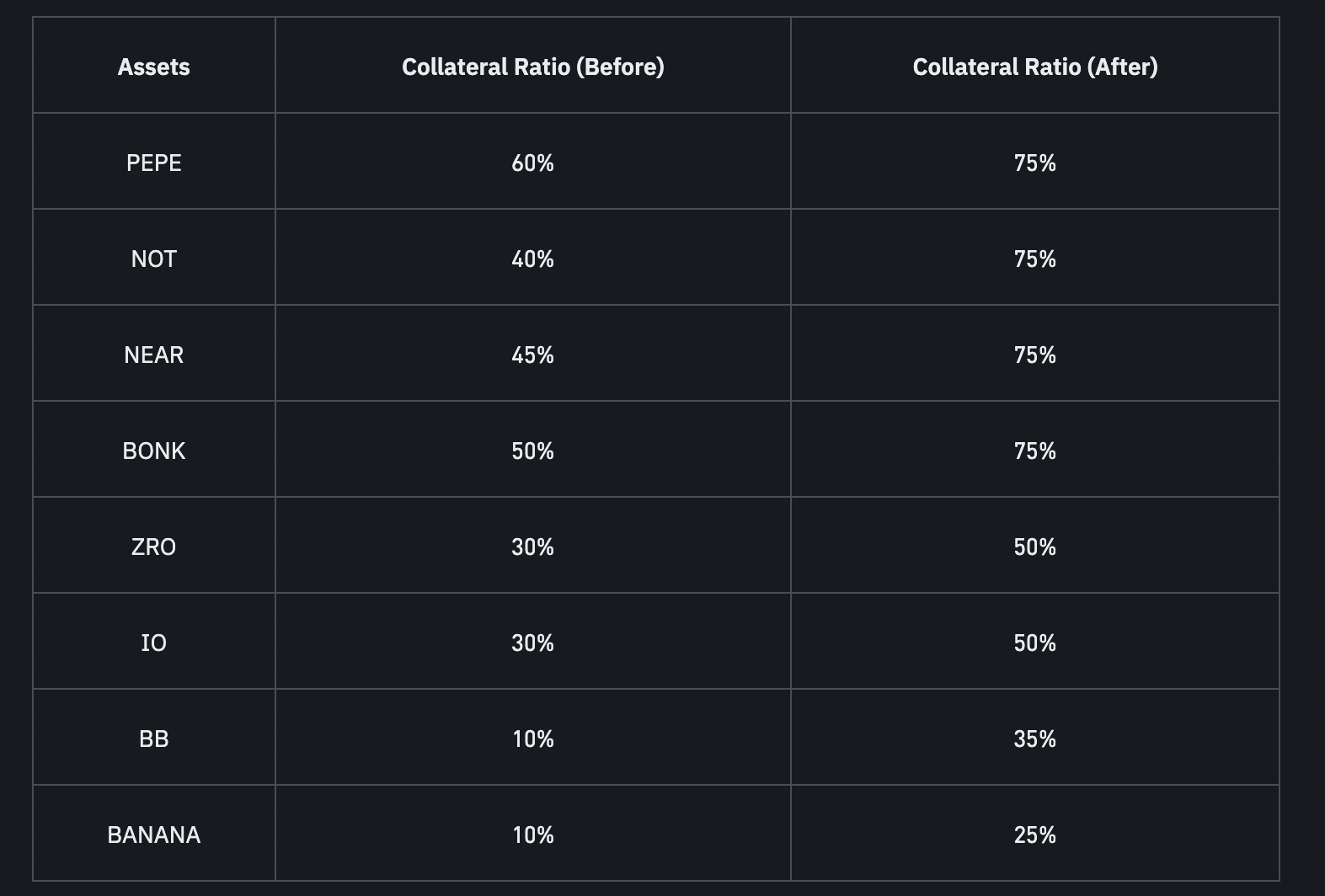The width and height of the screenshot is (1325, 896).
Task: Click the BANANA asset cell
Action: point(153,835)
